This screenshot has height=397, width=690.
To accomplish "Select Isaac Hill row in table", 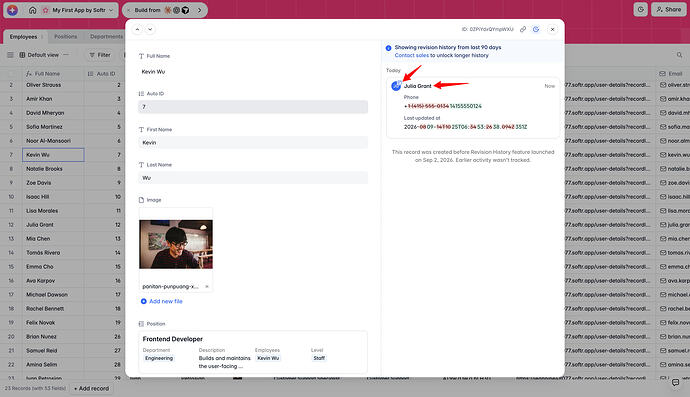I will 37,197.
